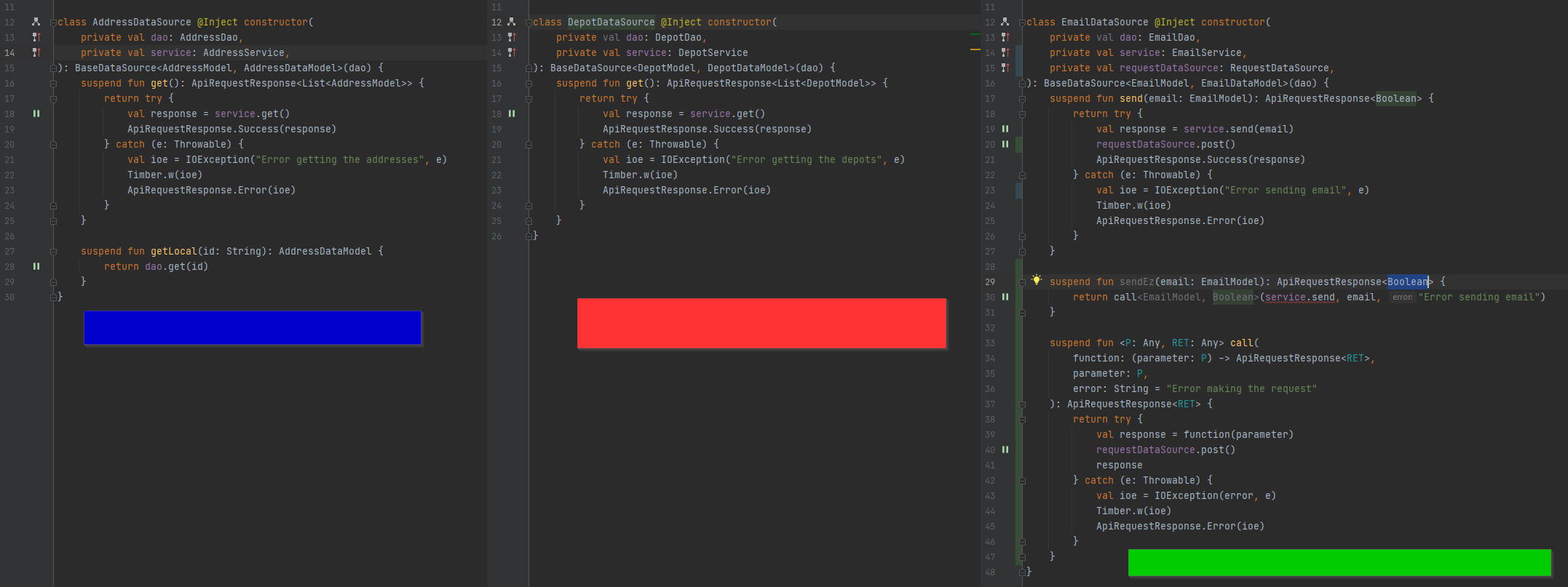Image resolution: width=1568 pixels, height=587 pixels.
Task: Click the gutter icon beside class DepotDataSource
Action: [x=511, y=22]
